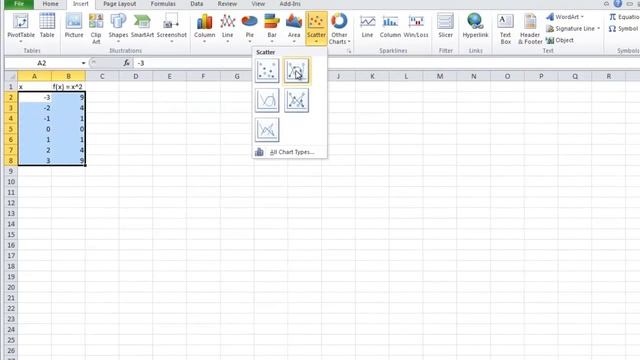Open Other Charts menu
This screenshot has width=640, height=360.
[339, 28]
